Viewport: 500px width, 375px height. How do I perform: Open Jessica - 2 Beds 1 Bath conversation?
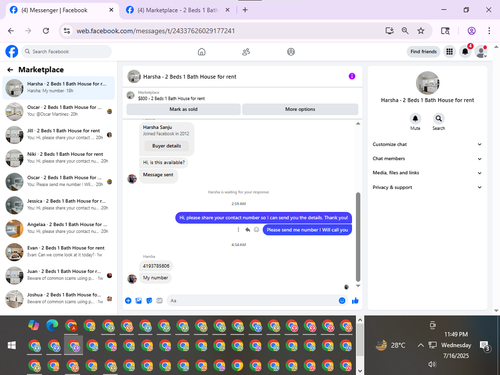(x=59, y=205)
